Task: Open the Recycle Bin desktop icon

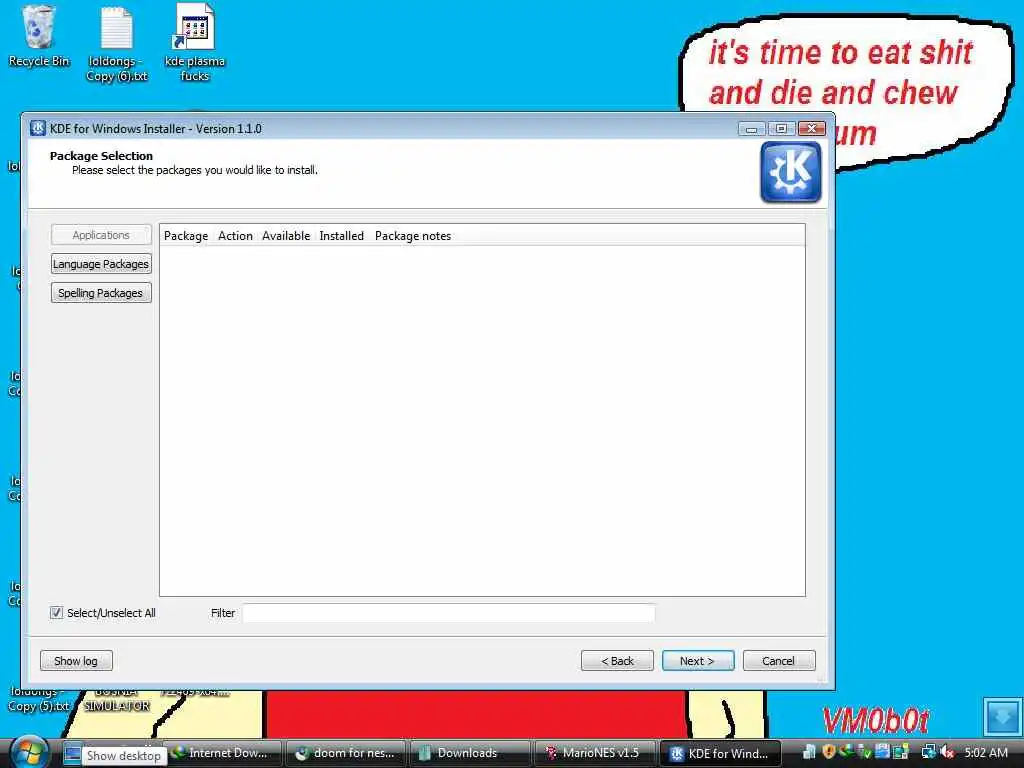Action: coord(39,37)
